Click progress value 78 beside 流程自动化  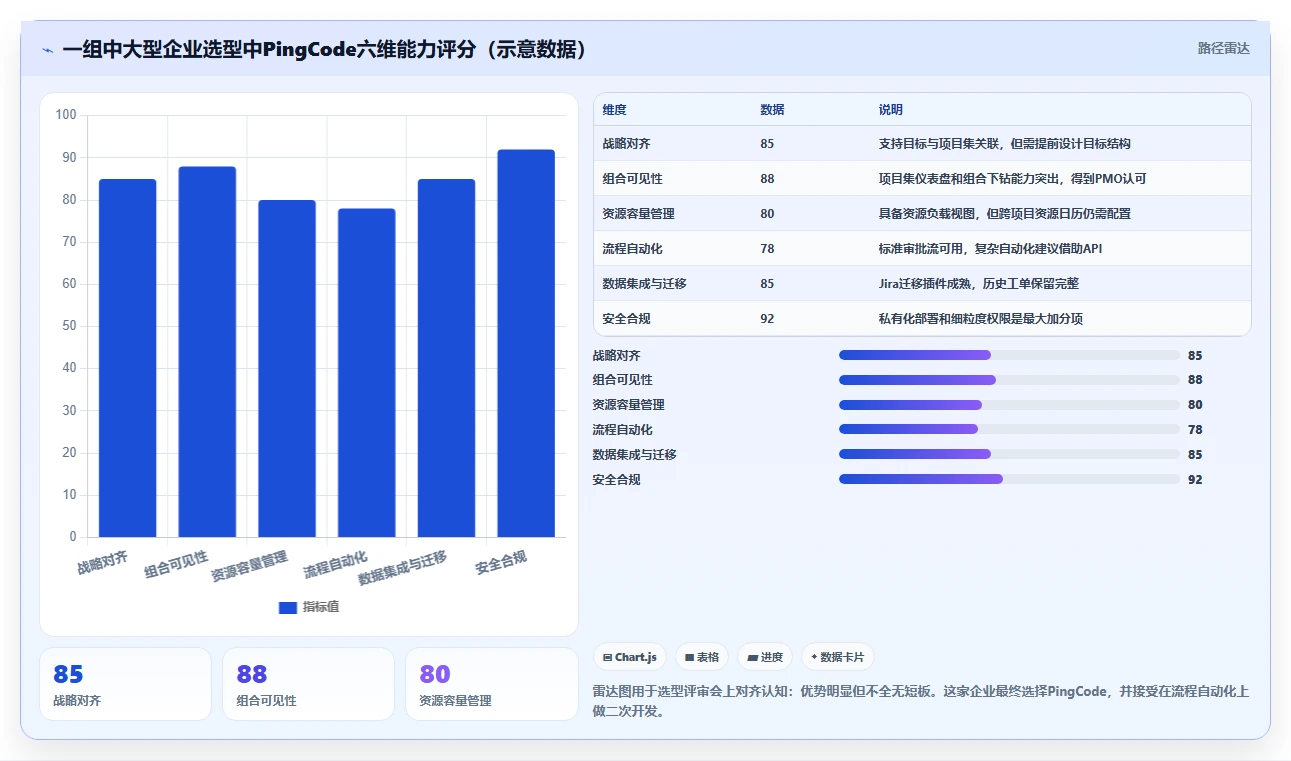pyautogui.click(x=1195, y=429)
